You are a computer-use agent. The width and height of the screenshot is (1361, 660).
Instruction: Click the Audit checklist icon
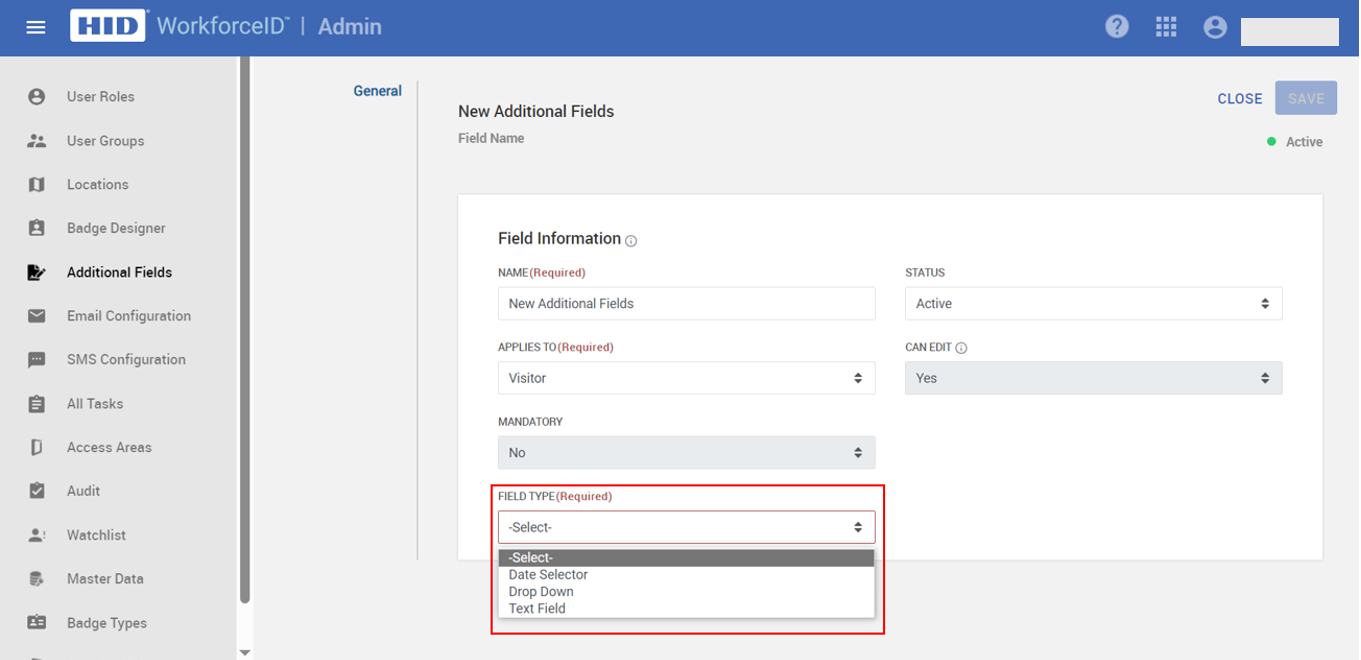coord(37,491)
